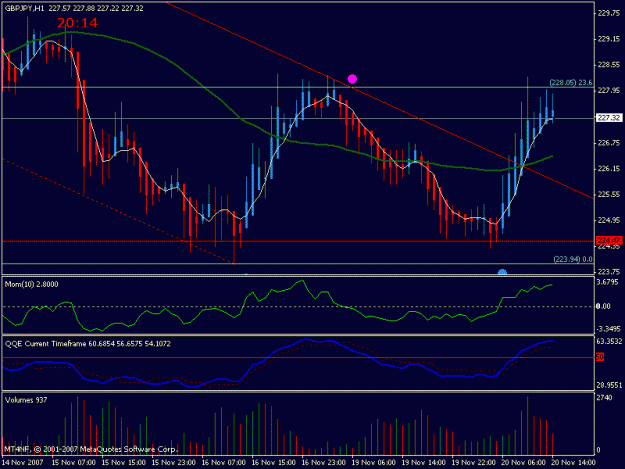This screenshot has height=469, width=625.
Task: Click the 224.95 price scale value
Action: click(608, 220)
